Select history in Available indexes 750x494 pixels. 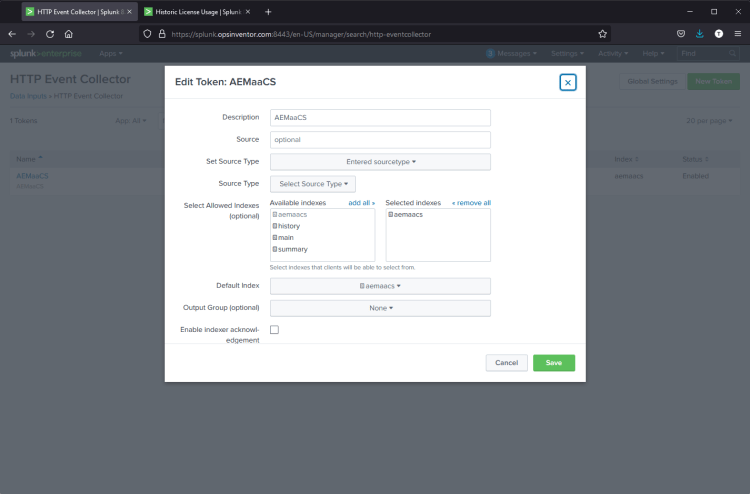point(287,226)
